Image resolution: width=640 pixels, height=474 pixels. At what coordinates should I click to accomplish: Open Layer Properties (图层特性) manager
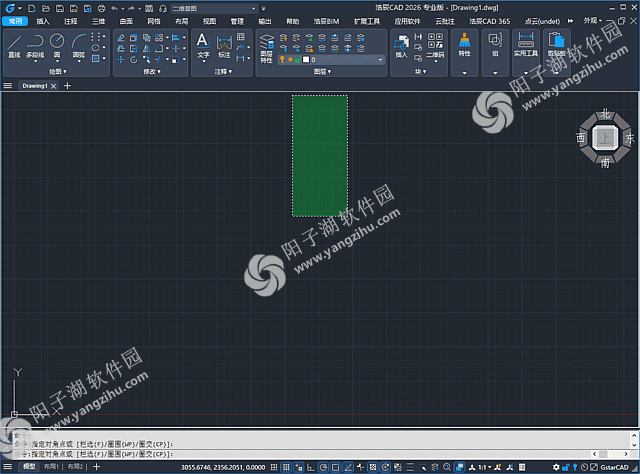click(x=267, y=48)
